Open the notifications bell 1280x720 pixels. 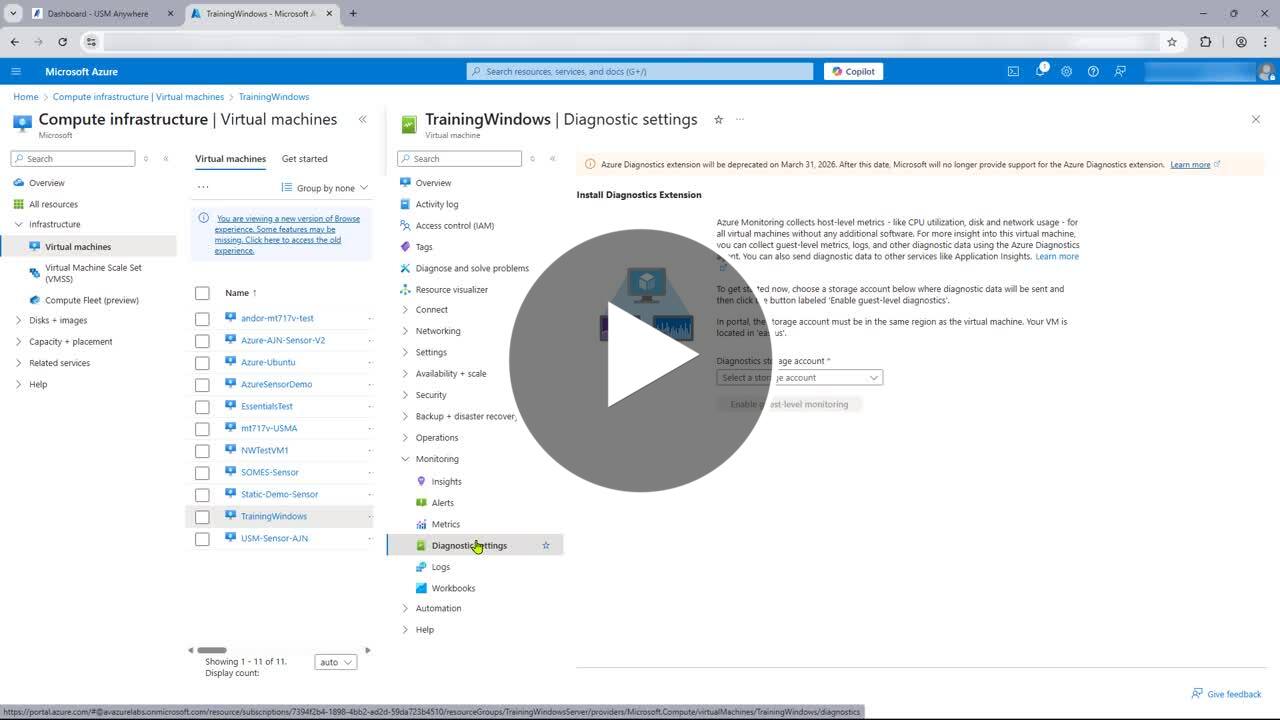click(x=1040, y=71)
